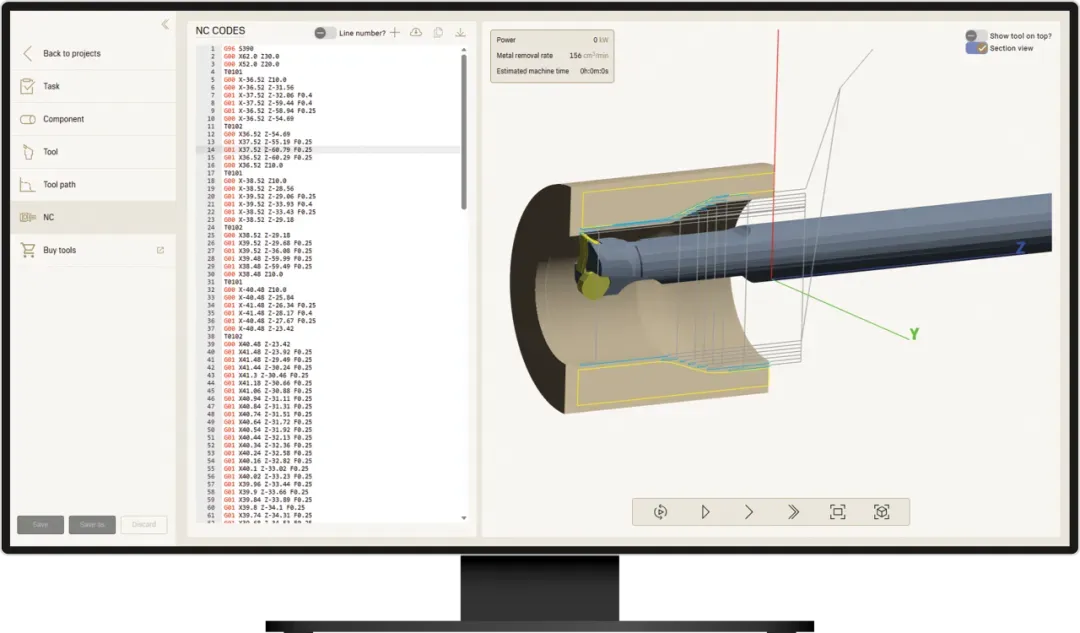Open Buy tools external link icon
This screenshot has width=1080, height=633.
pos(160,250)
